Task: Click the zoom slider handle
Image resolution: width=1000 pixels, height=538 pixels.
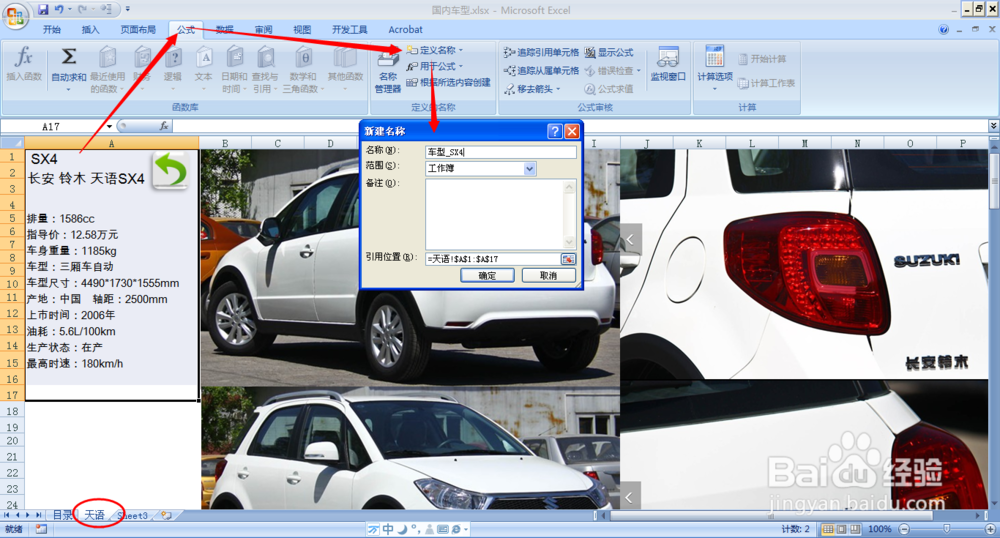Action: (946, 529)
